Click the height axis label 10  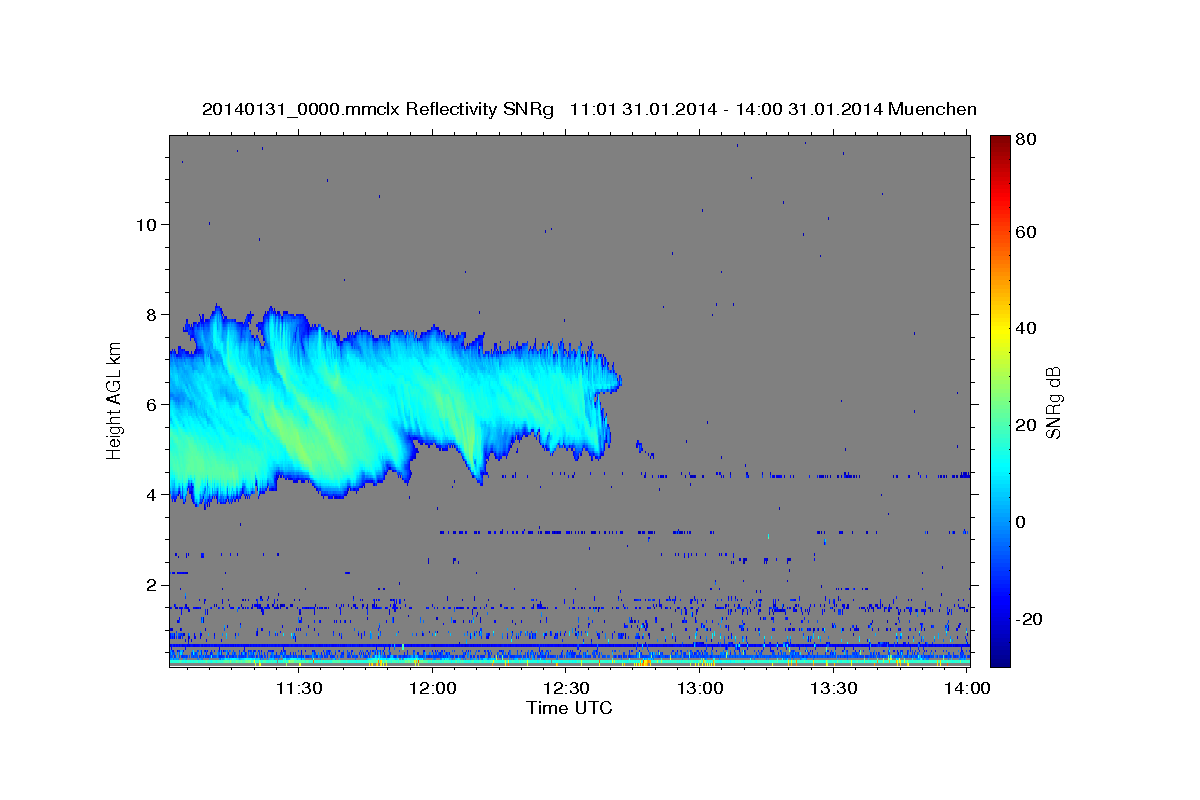tap(147, 224)
